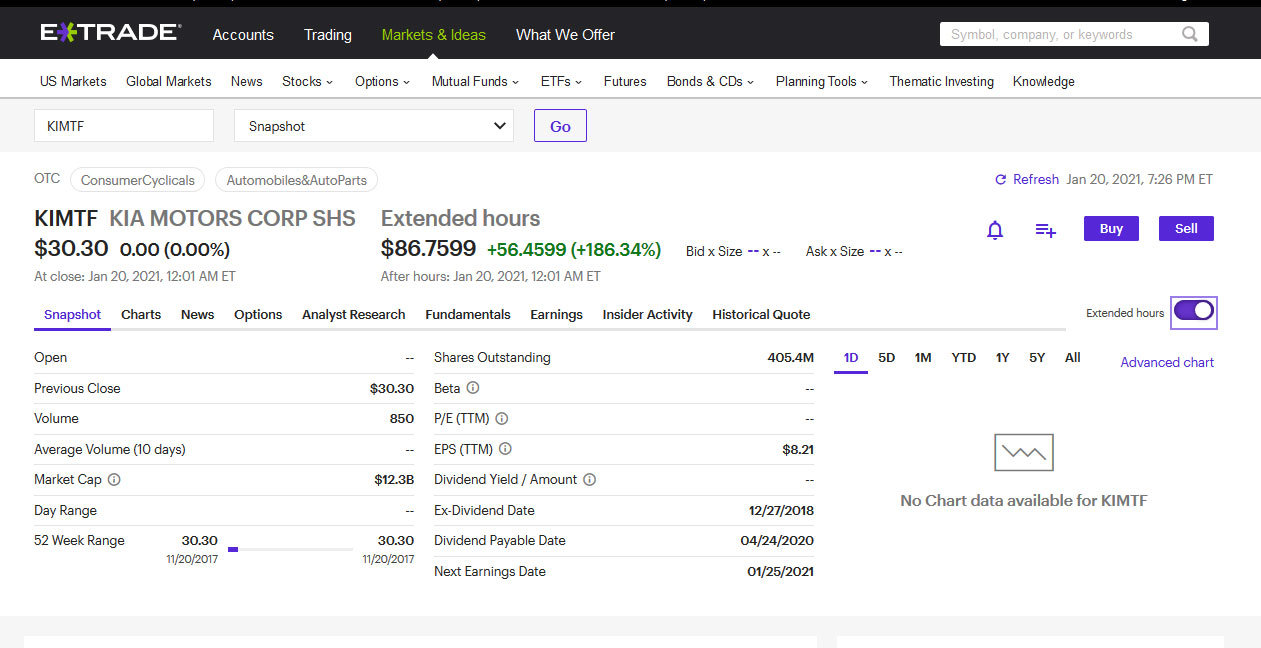Image resolution: width=1261 pixels, height=648 pixels.
Task: Open What We Offer menu
Action: pyautogui.click(x=565, y=35)
